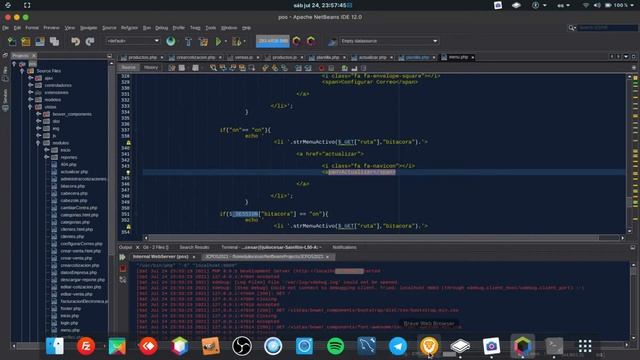The width and height of the screenshot is (640, 360).
Task: Click the second hexagon profiler icon
Action: (x=311, y=41)
